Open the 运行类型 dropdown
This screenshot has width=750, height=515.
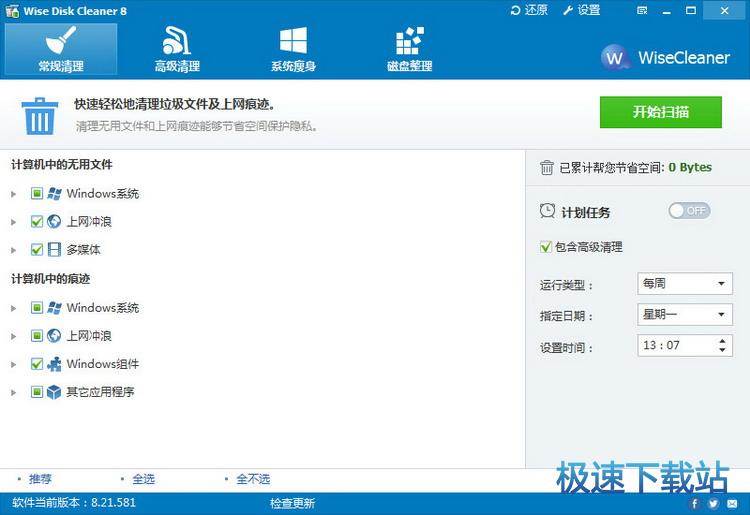685,284
